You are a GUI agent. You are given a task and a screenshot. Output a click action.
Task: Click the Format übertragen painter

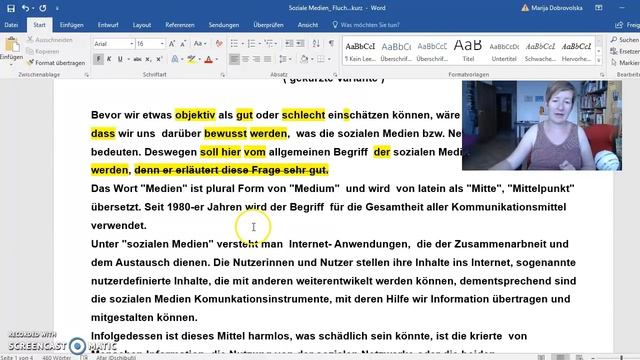point(56,63)
